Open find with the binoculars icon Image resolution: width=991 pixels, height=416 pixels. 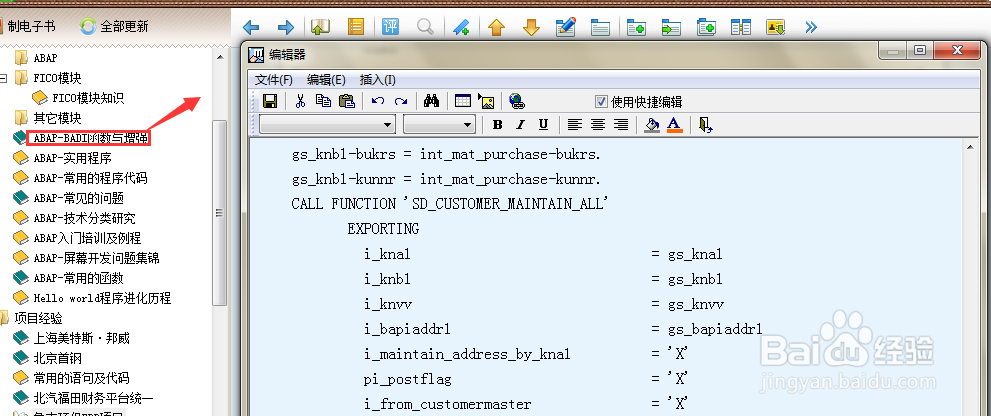click(432, 101)
